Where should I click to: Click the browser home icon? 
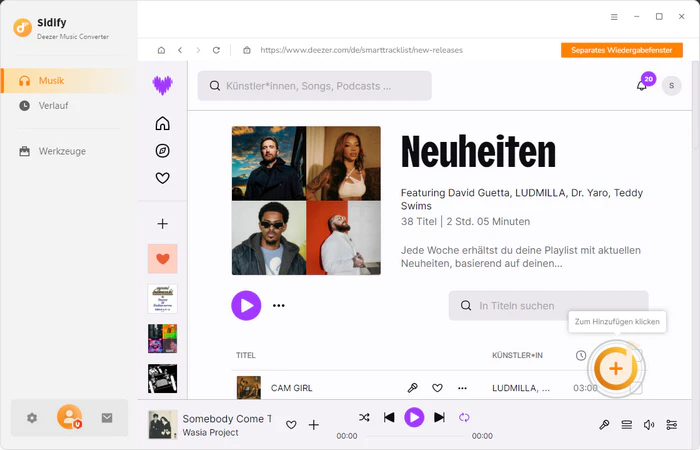(161, 50)
